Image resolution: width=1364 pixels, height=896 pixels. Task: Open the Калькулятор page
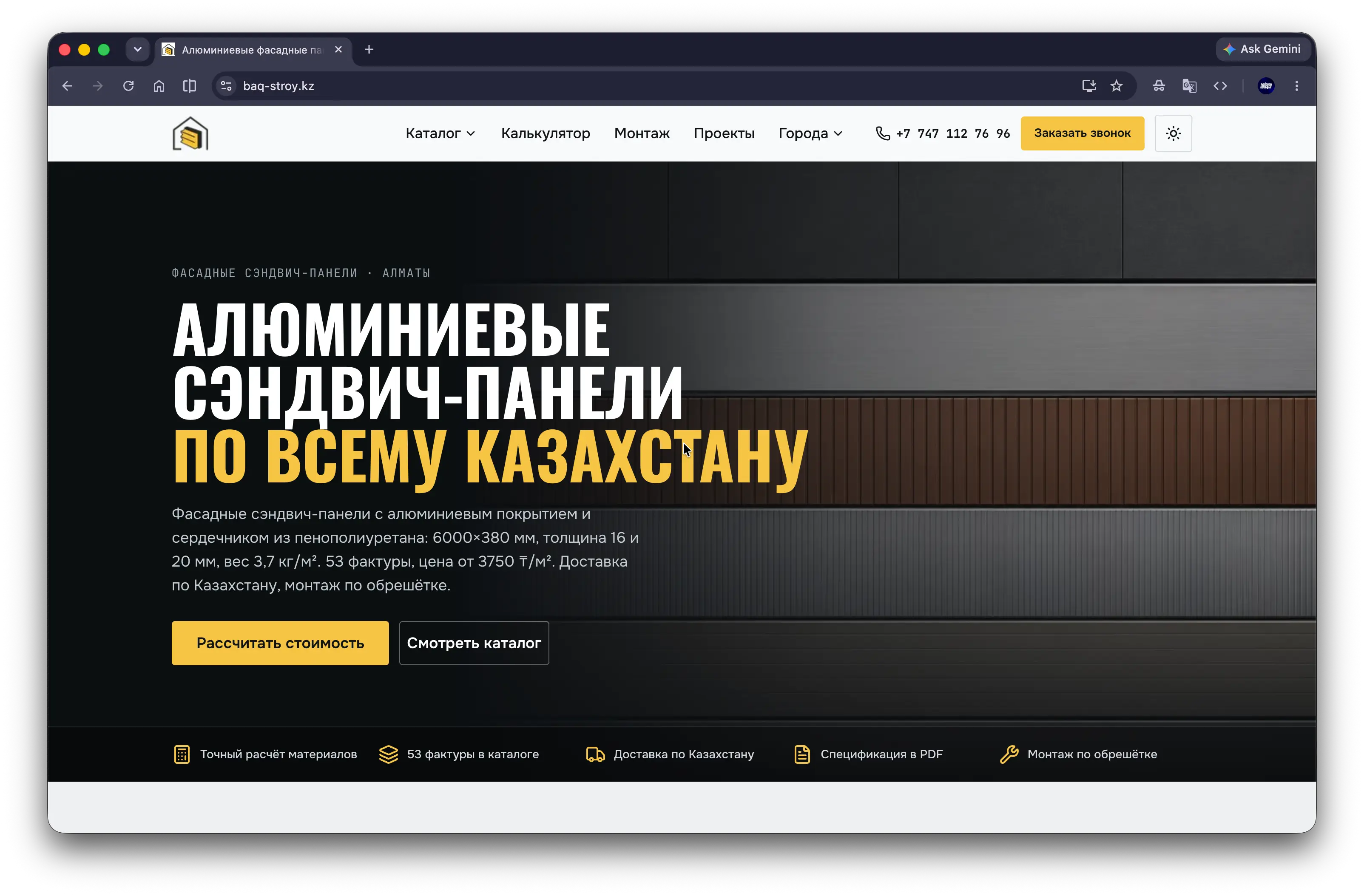point(545,133)
